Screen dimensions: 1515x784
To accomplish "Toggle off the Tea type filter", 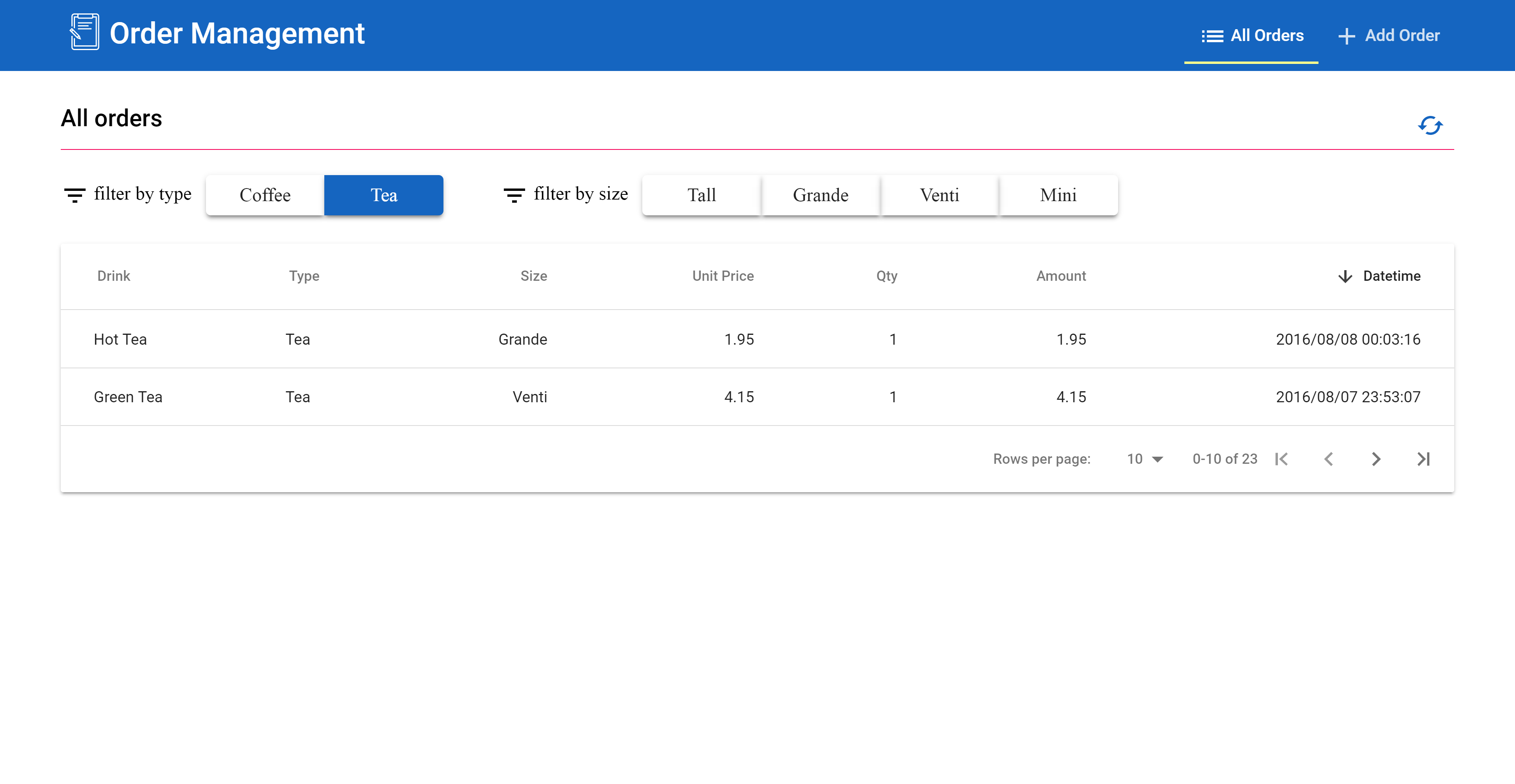I will tap(383, 195).
